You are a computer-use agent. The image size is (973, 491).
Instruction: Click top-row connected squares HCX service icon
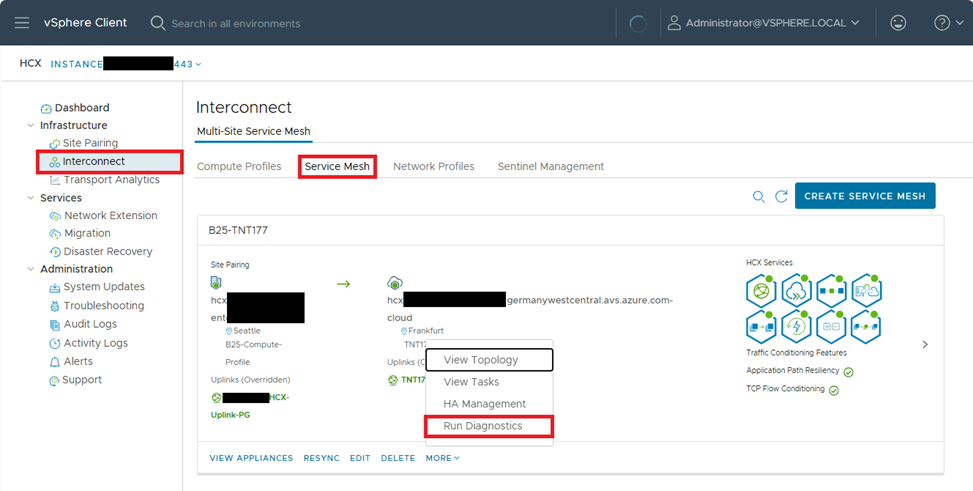(832, 291)
